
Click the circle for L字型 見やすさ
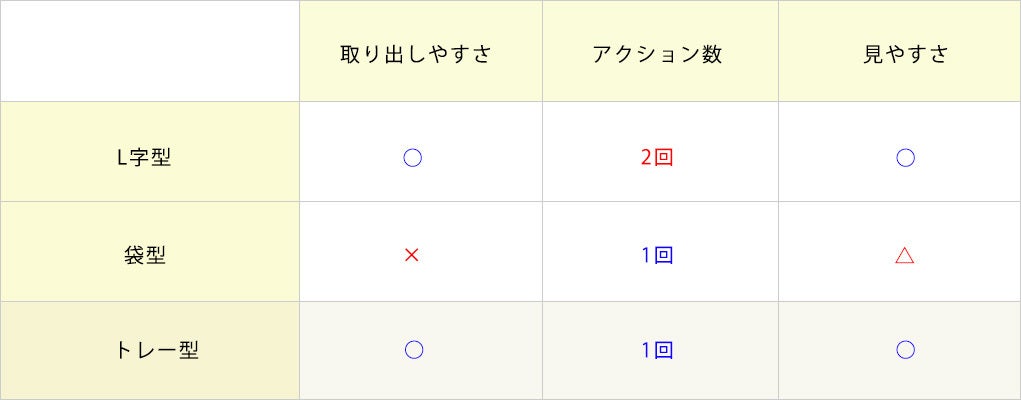coord(905,158)
